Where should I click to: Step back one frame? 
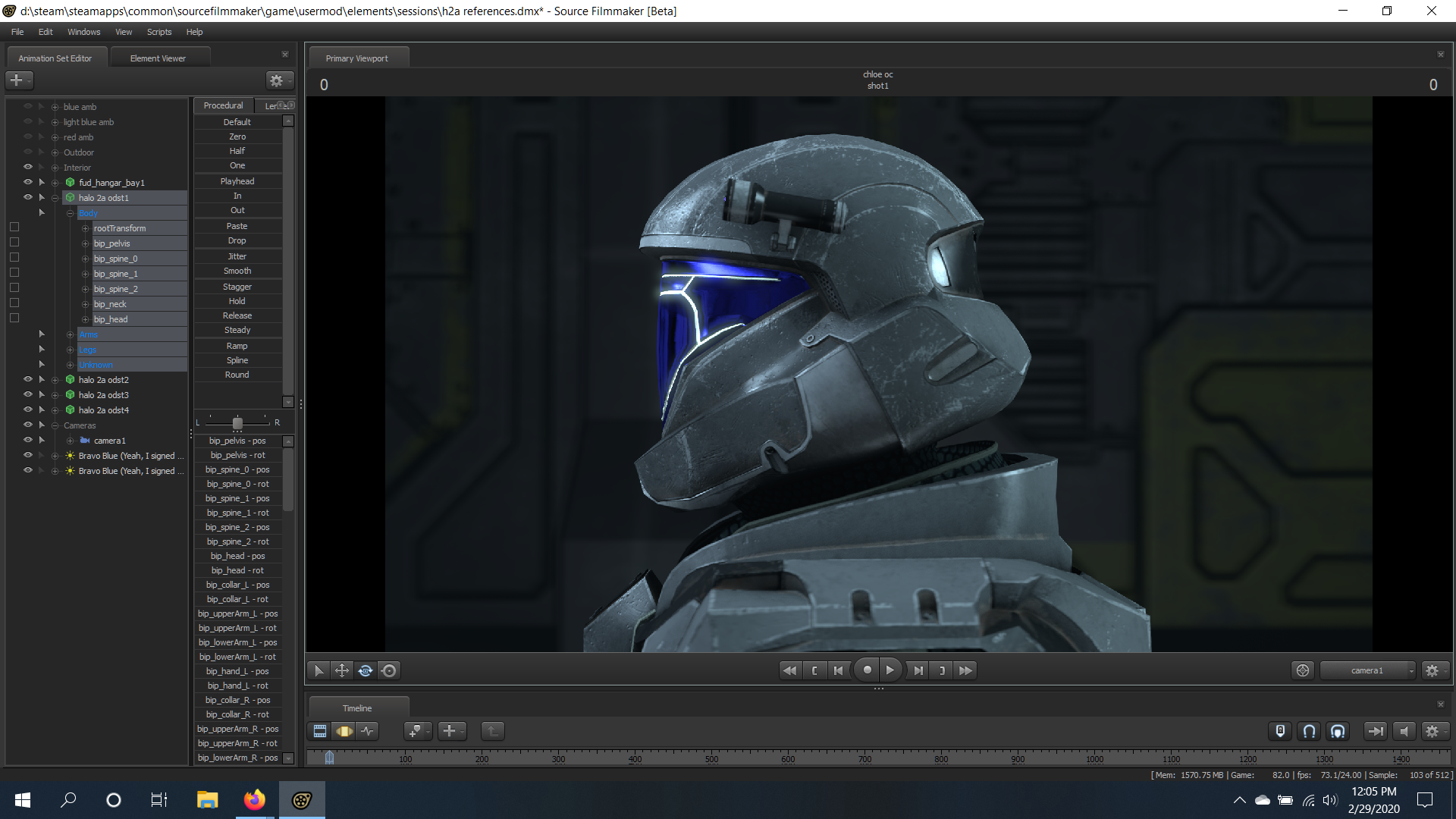tap(839, 670)
